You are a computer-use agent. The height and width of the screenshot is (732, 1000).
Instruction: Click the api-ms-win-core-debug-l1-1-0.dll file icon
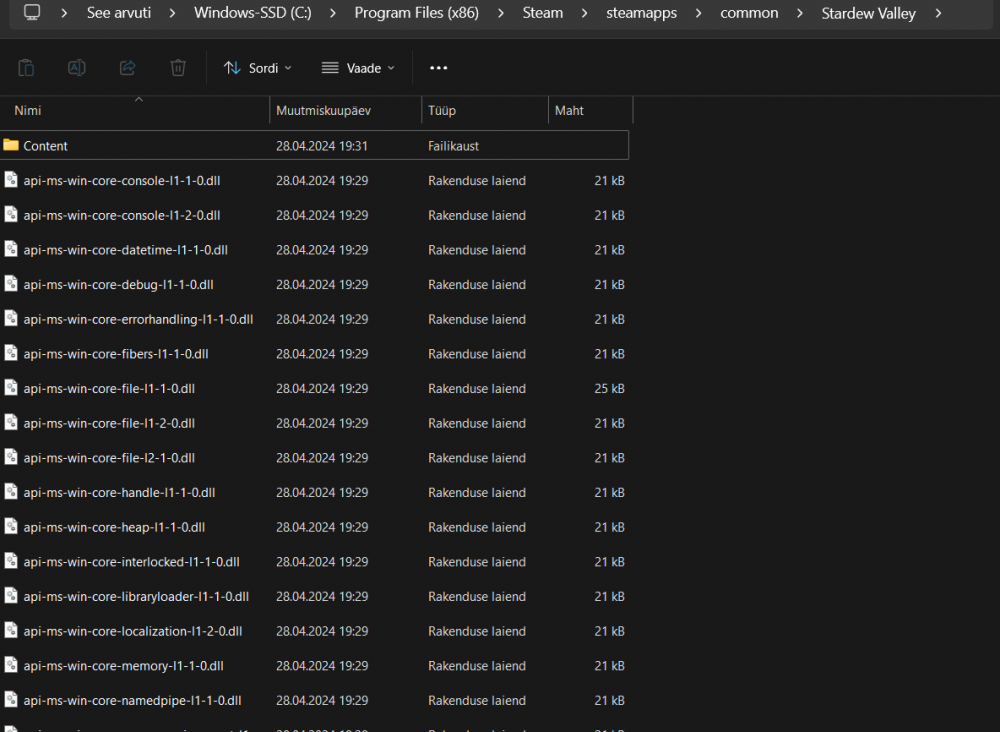point(11,284)
